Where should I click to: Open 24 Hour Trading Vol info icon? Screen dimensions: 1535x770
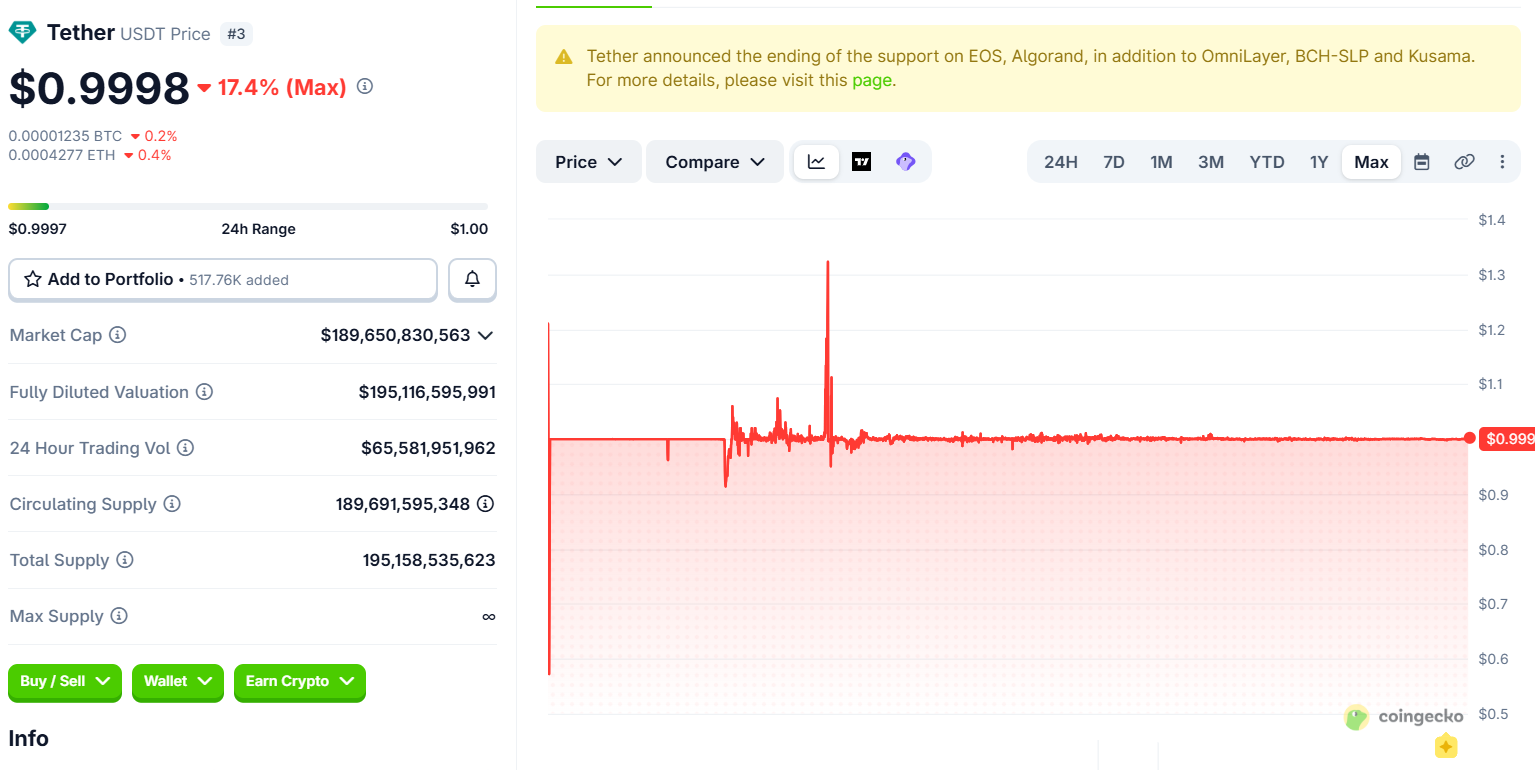coord(186,448)
